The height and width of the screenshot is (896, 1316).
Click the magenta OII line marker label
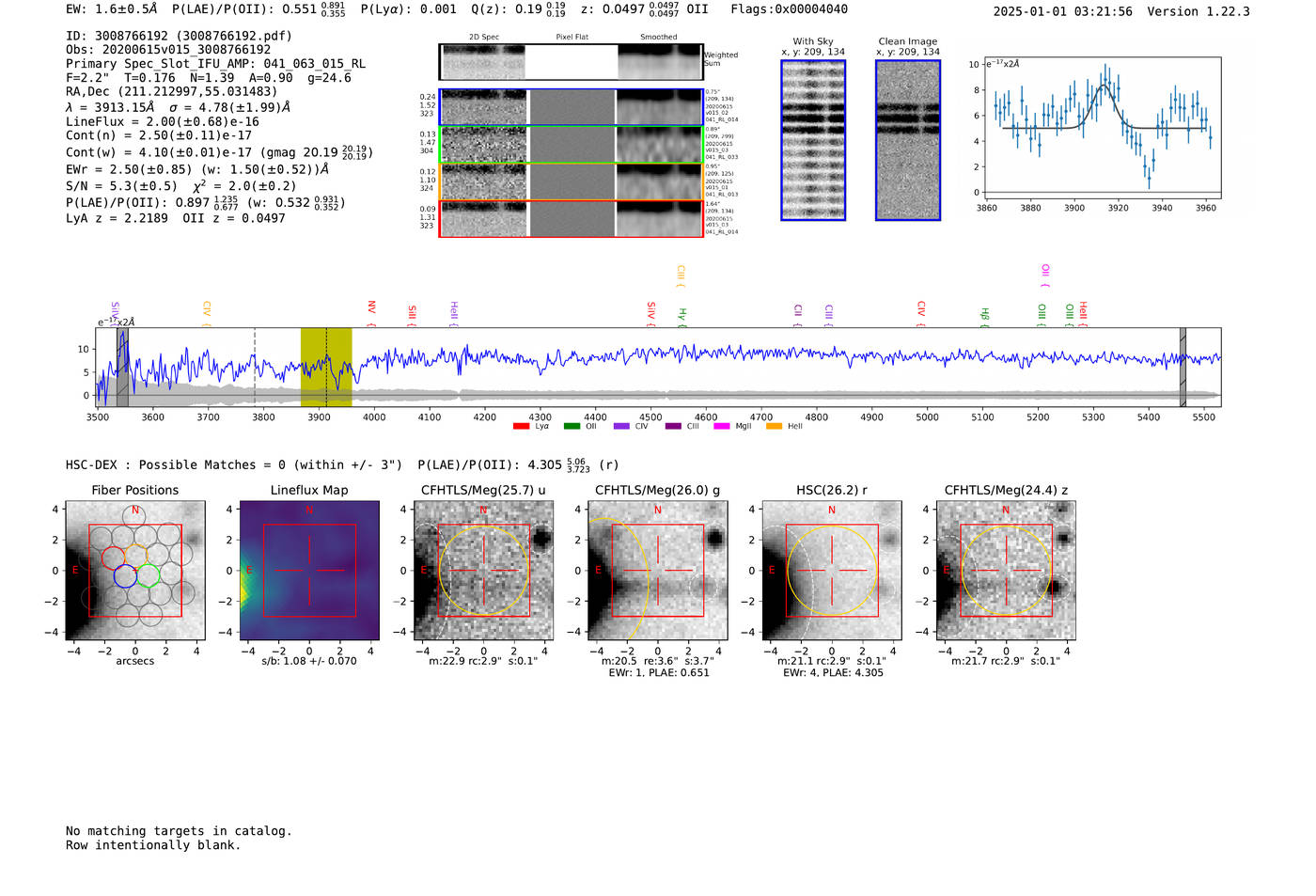tap(1044, 275)
